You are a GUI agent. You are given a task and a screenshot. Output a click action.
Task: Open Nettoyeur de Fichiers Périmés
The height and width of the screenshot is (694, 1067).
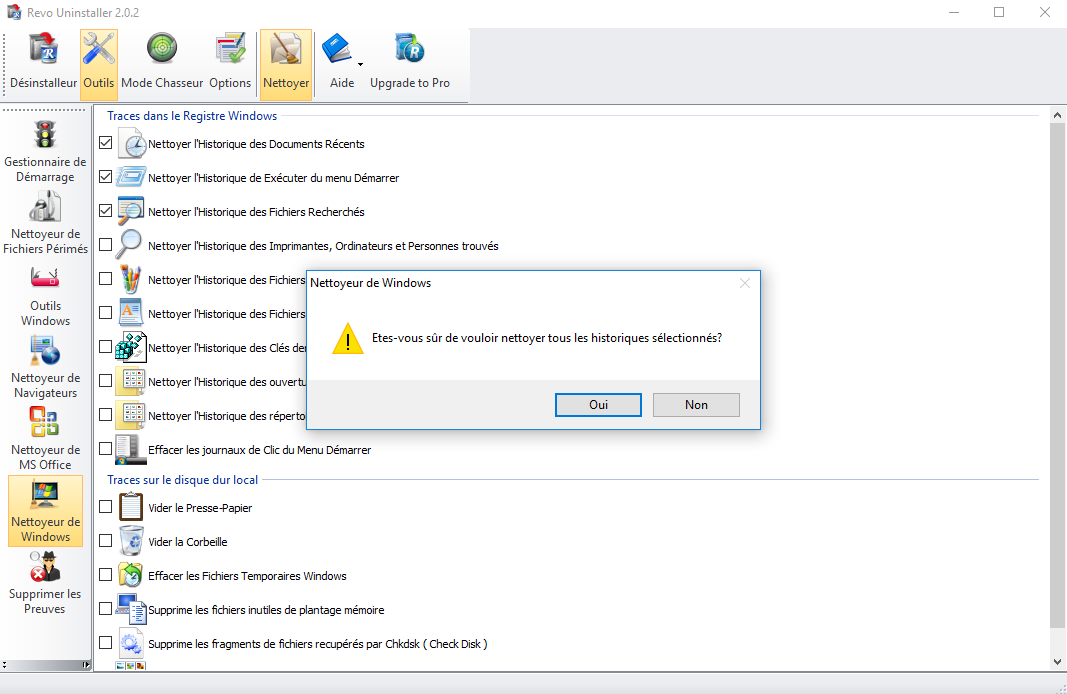[45, 223]
